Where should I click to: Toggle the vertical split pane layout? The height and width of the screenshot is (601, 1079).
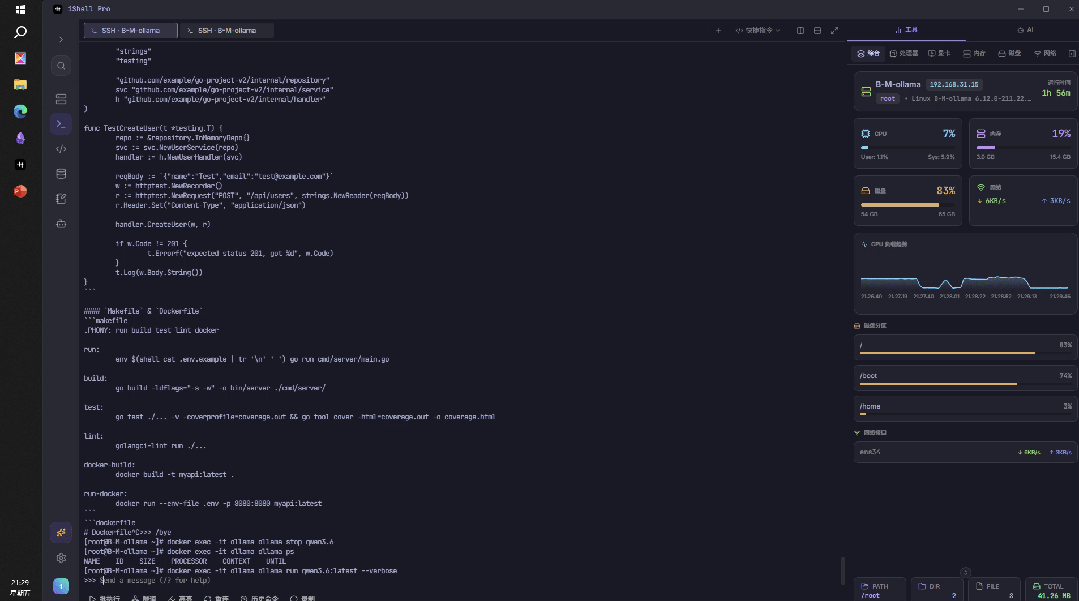pyautogui.click(x=800, y=30)
